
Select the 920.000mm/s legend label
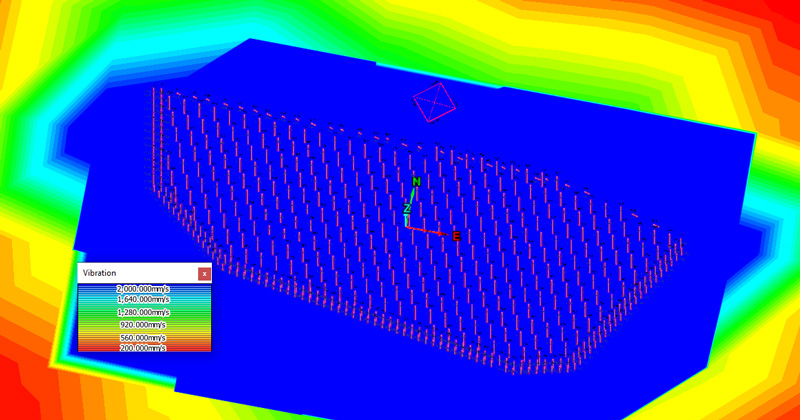143,325
